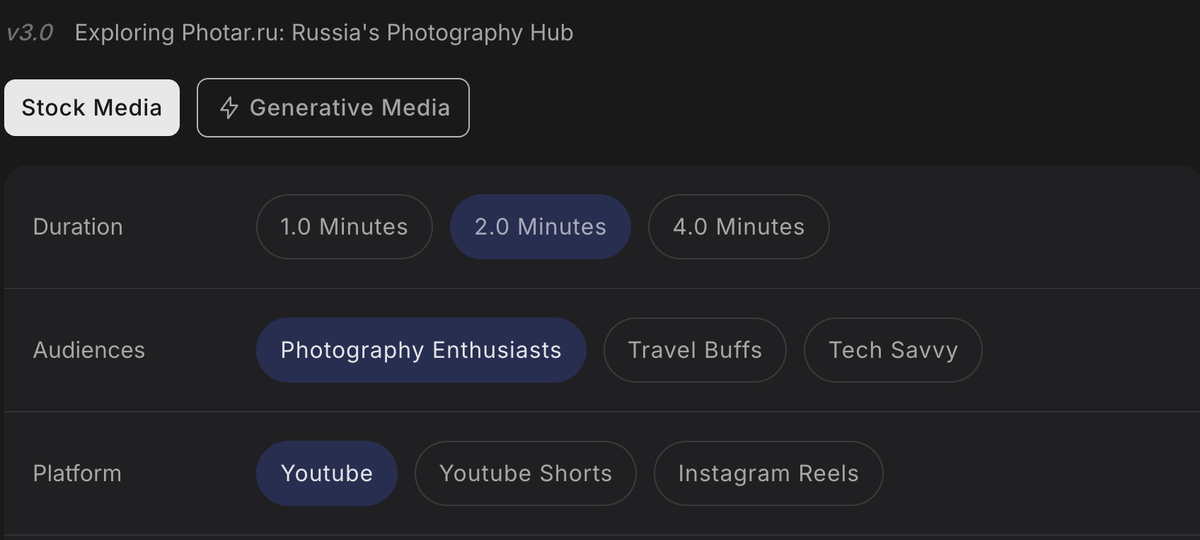Select the Youtube Shorts platform
Screen dimensions: 1200x540
(525, 473)
